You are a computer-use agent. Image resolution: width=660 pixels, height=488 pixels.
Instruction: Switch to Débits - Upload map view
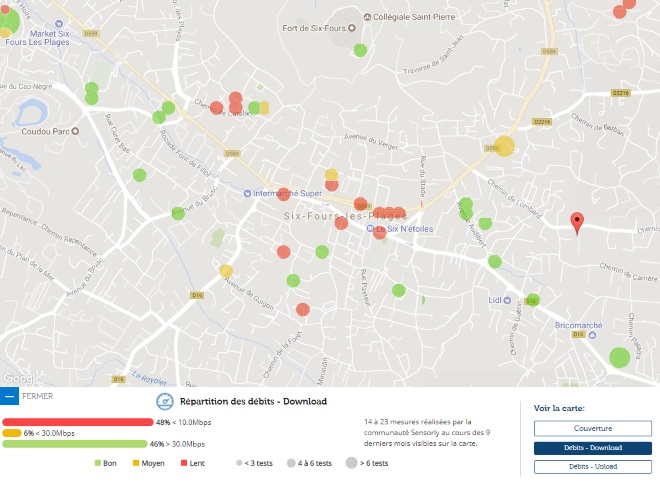(x=585, y=466)
